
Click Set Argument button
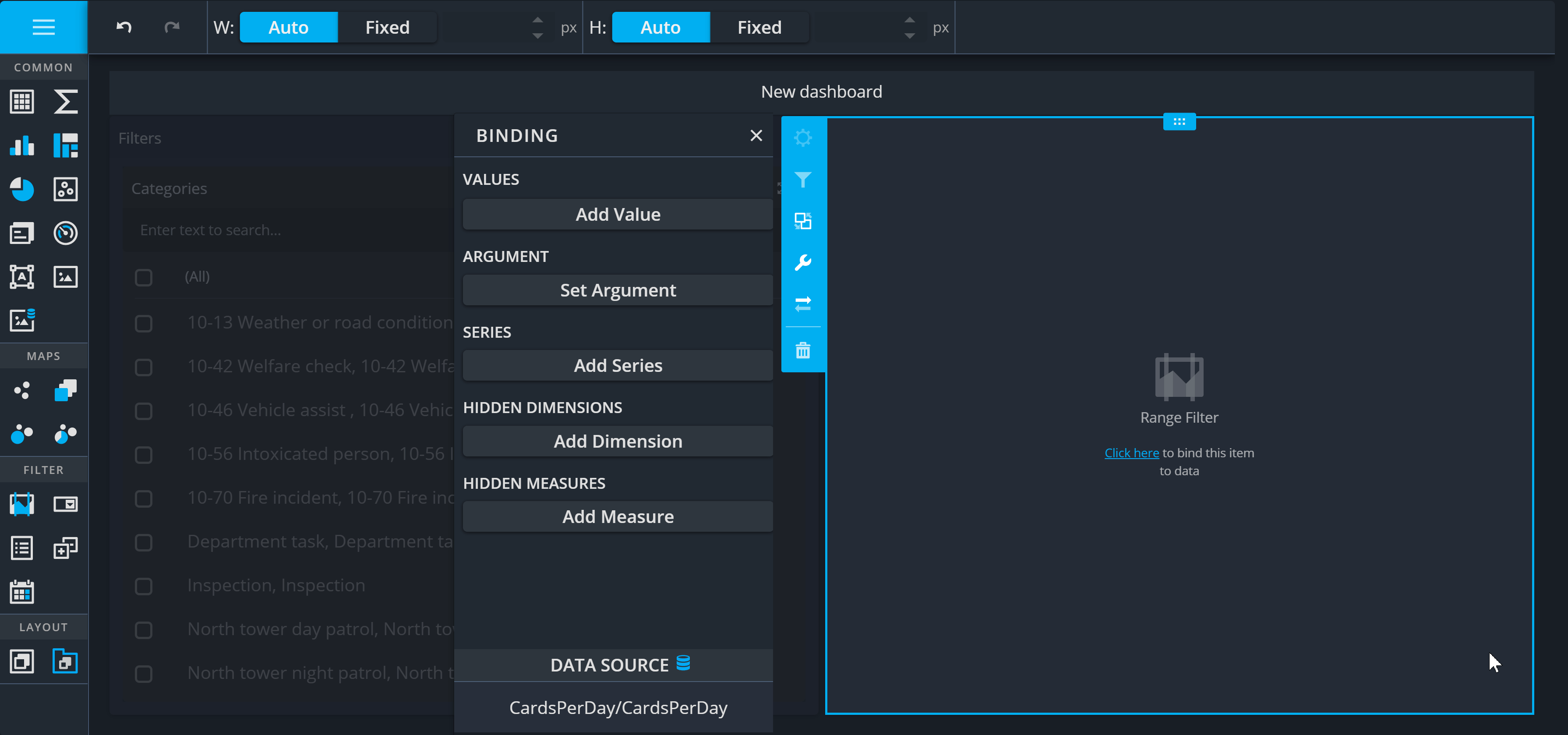click(618, 290)
